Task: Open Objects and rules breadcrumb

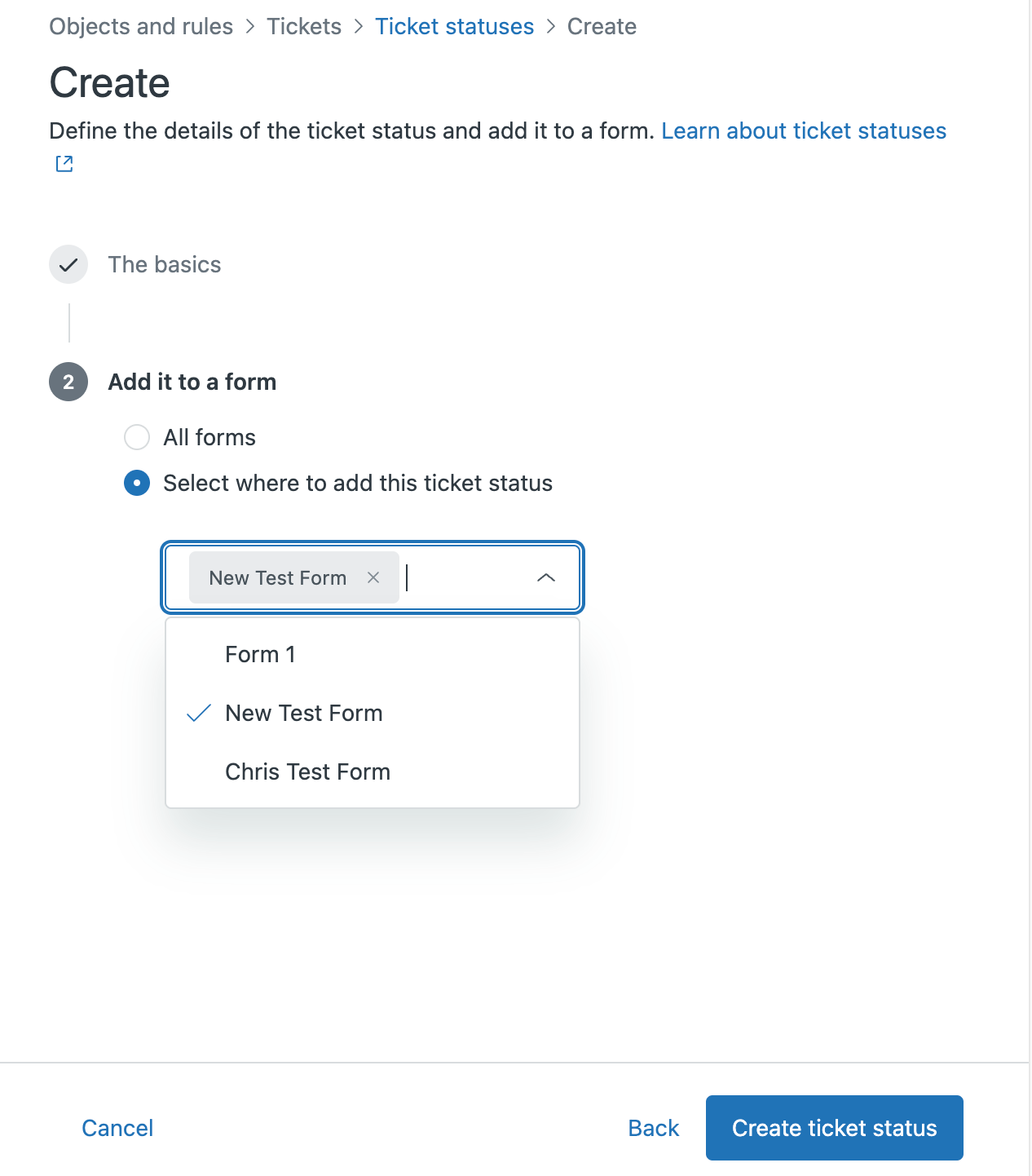Action: click(140, 26)
